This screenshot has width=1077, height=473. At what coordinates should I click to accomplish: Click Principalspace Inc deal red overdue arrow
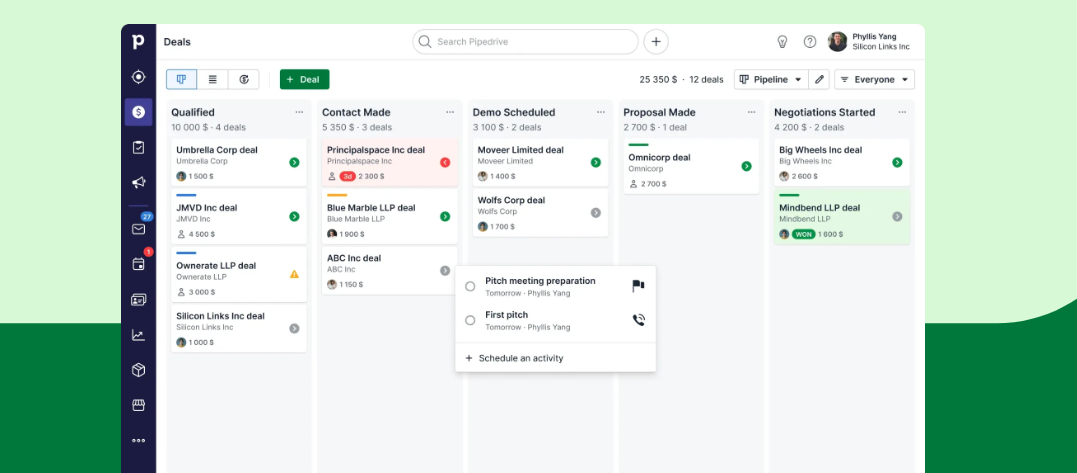click(445, 163)
